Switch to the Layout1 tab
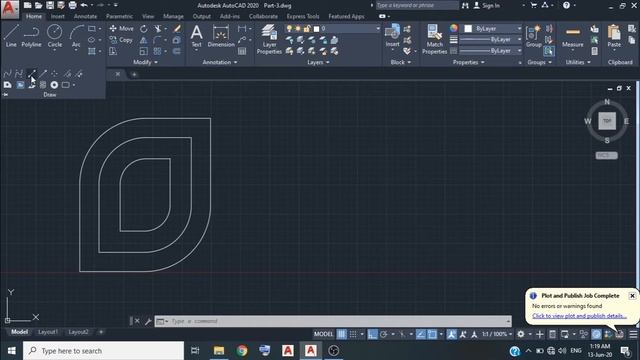This screenshot has height=360, width=640. (48, 332)
